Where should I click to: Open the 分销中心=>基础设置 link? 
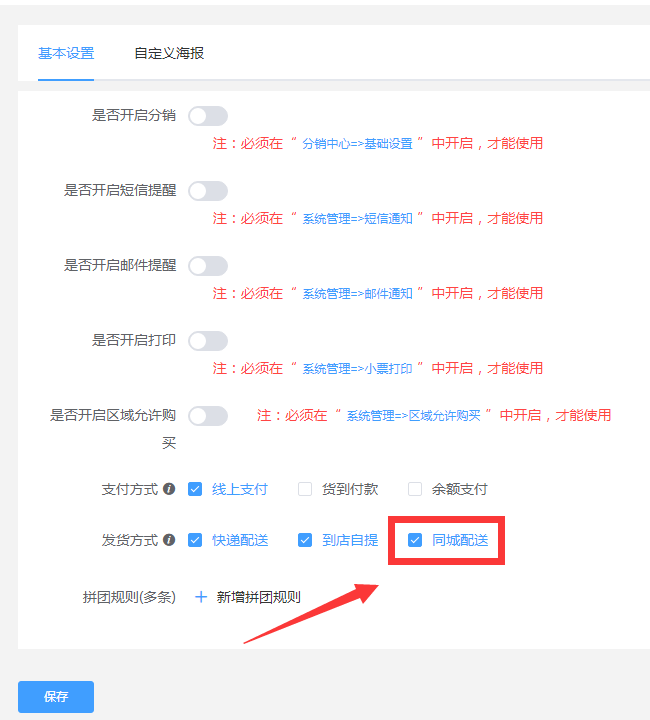click(357, 144)
